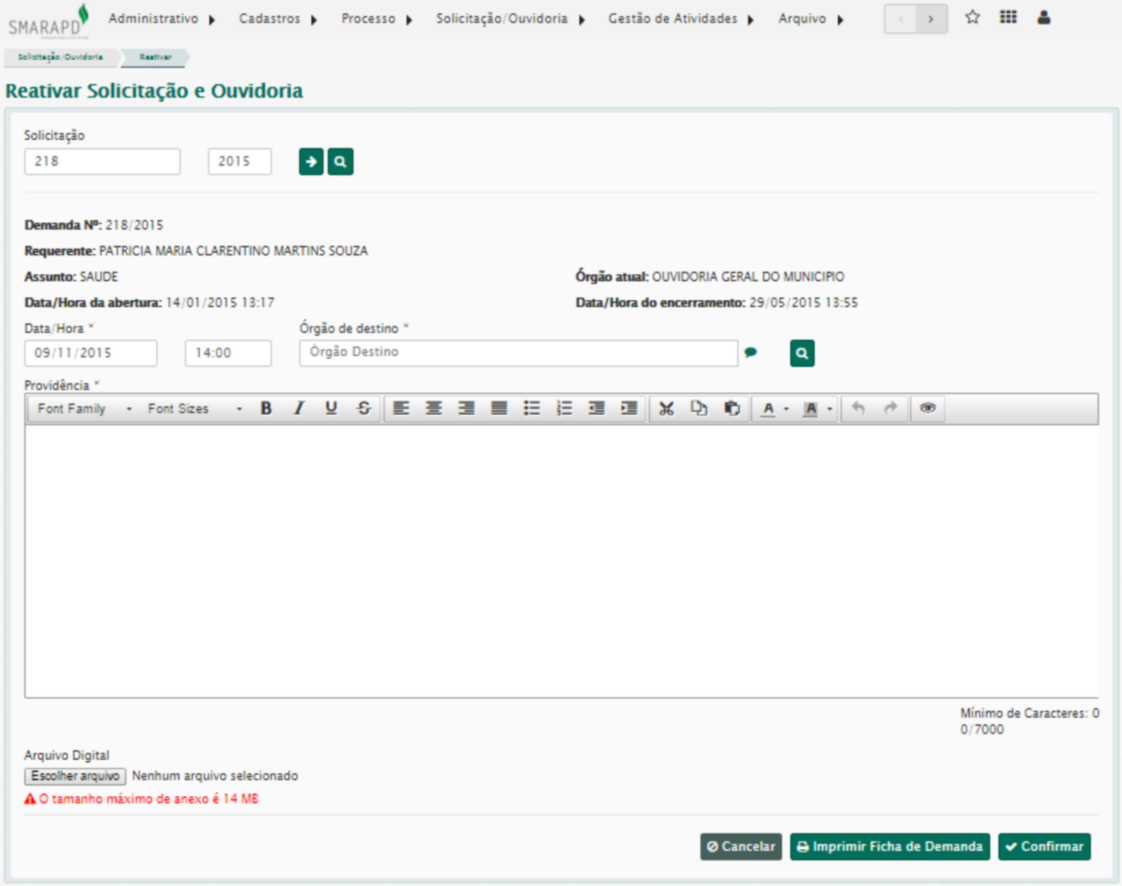The image size is (1122, 886).
Task: Insert a numbered list
Action: (x=564, y=409)
